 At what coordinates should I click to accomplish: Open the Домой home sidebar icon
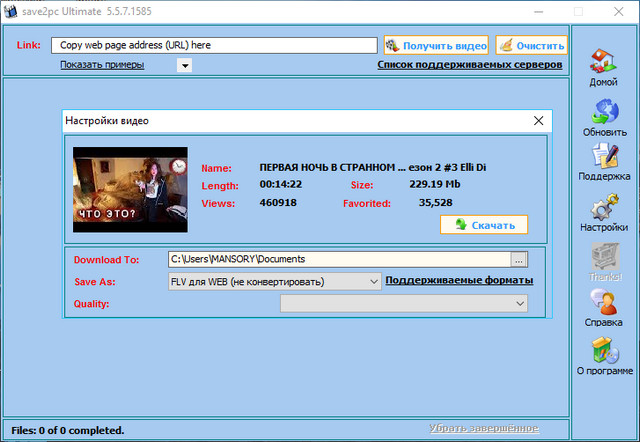603,64
